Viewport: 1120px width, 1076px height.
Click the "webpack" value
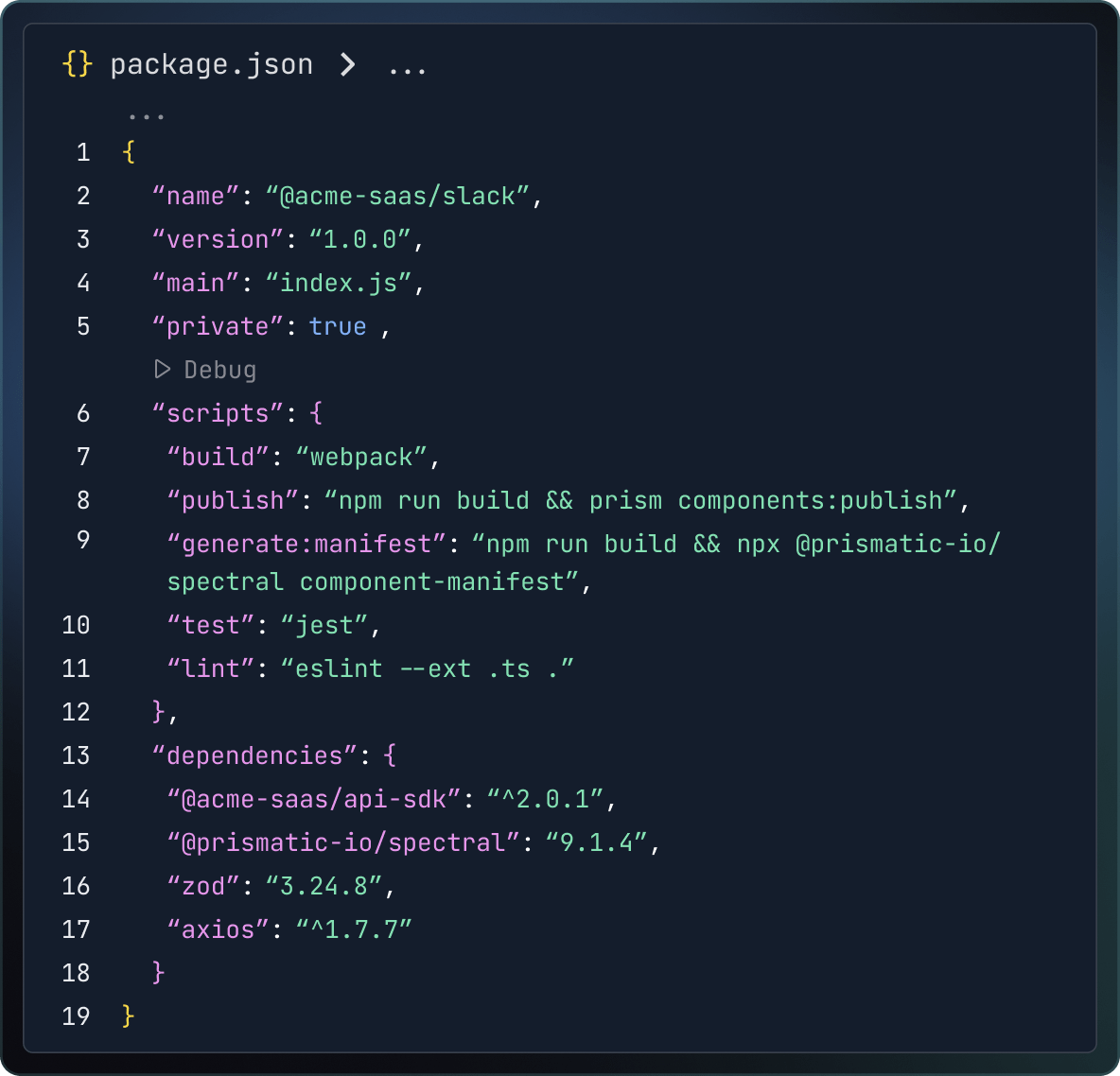click(360, 457)
